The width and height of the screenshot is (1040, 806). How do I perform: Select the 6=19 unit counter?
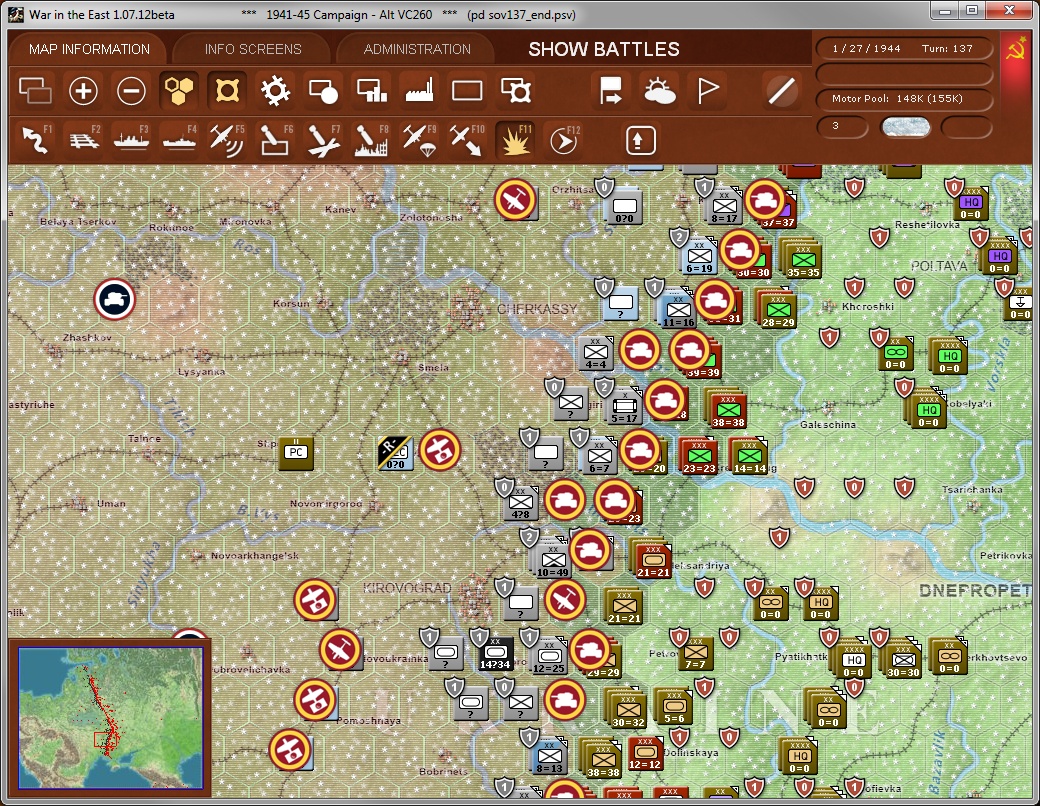coord(700,257)
